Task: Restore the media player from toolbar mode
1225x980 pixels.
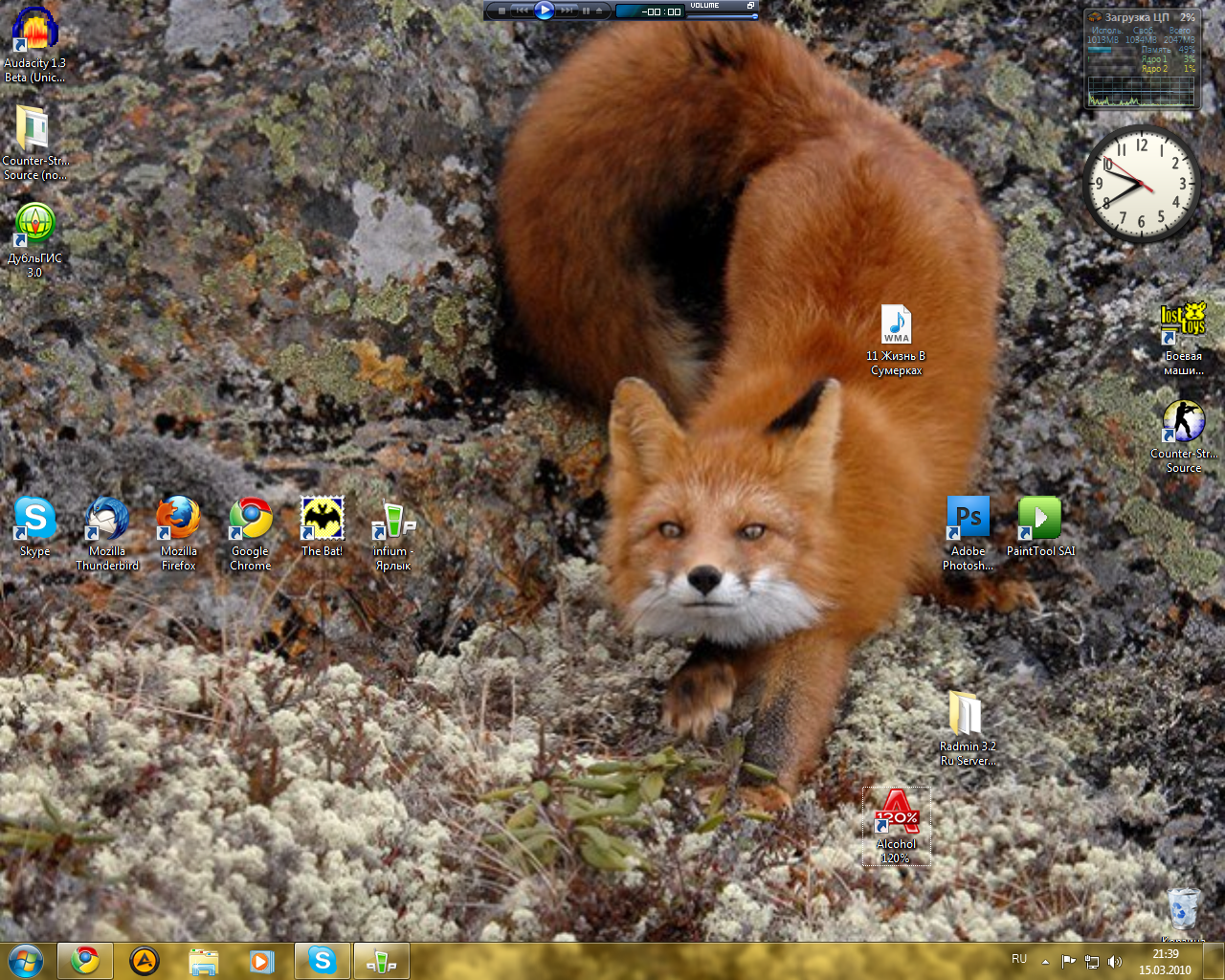Action: coord(751,6)
